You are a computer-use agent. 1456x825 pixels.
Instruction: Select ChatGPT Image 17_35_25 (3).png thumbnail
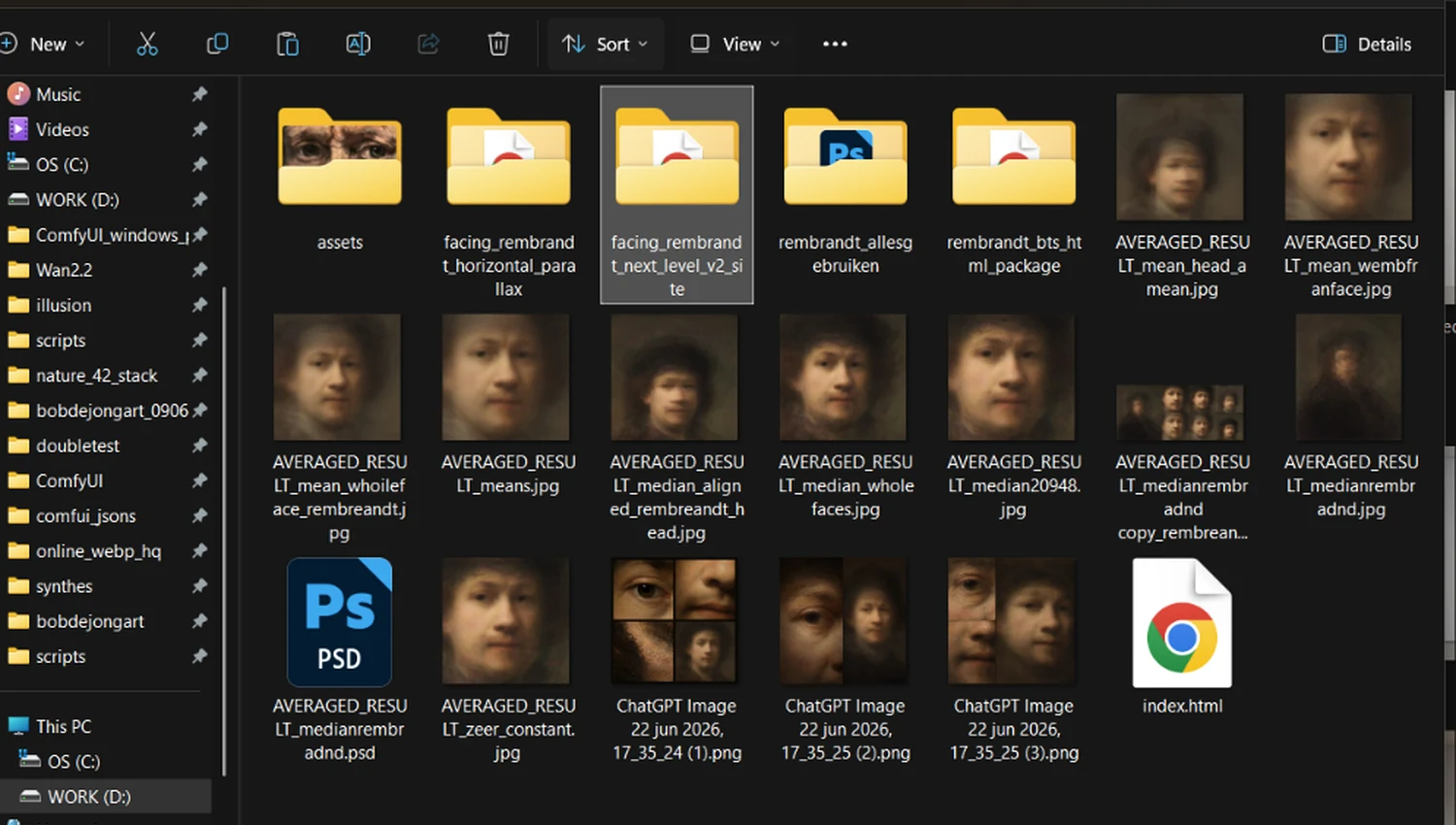1011,621
